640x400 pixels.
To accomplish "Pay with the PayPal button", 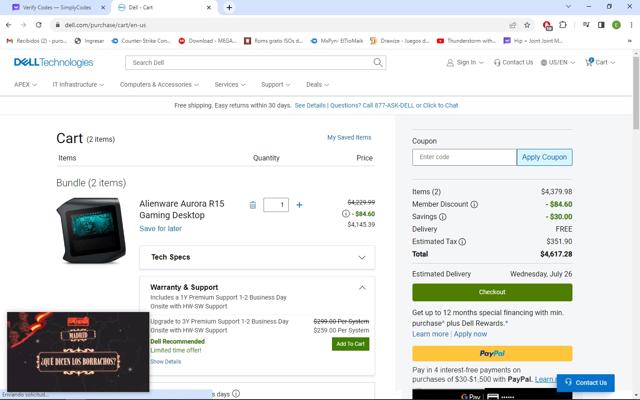I will (492, 353).
